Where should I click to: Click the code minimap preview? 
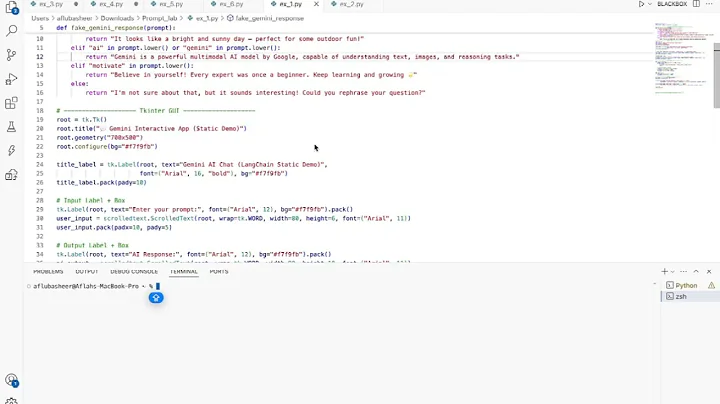click(x=683, y=58)
